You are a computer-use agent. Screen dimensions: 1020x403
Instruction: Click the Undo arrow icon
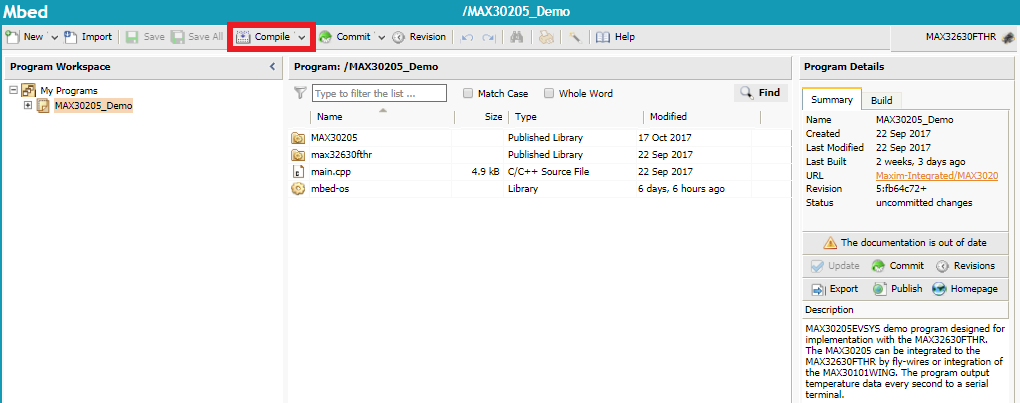pyautogui.click(x=467, y=38)
